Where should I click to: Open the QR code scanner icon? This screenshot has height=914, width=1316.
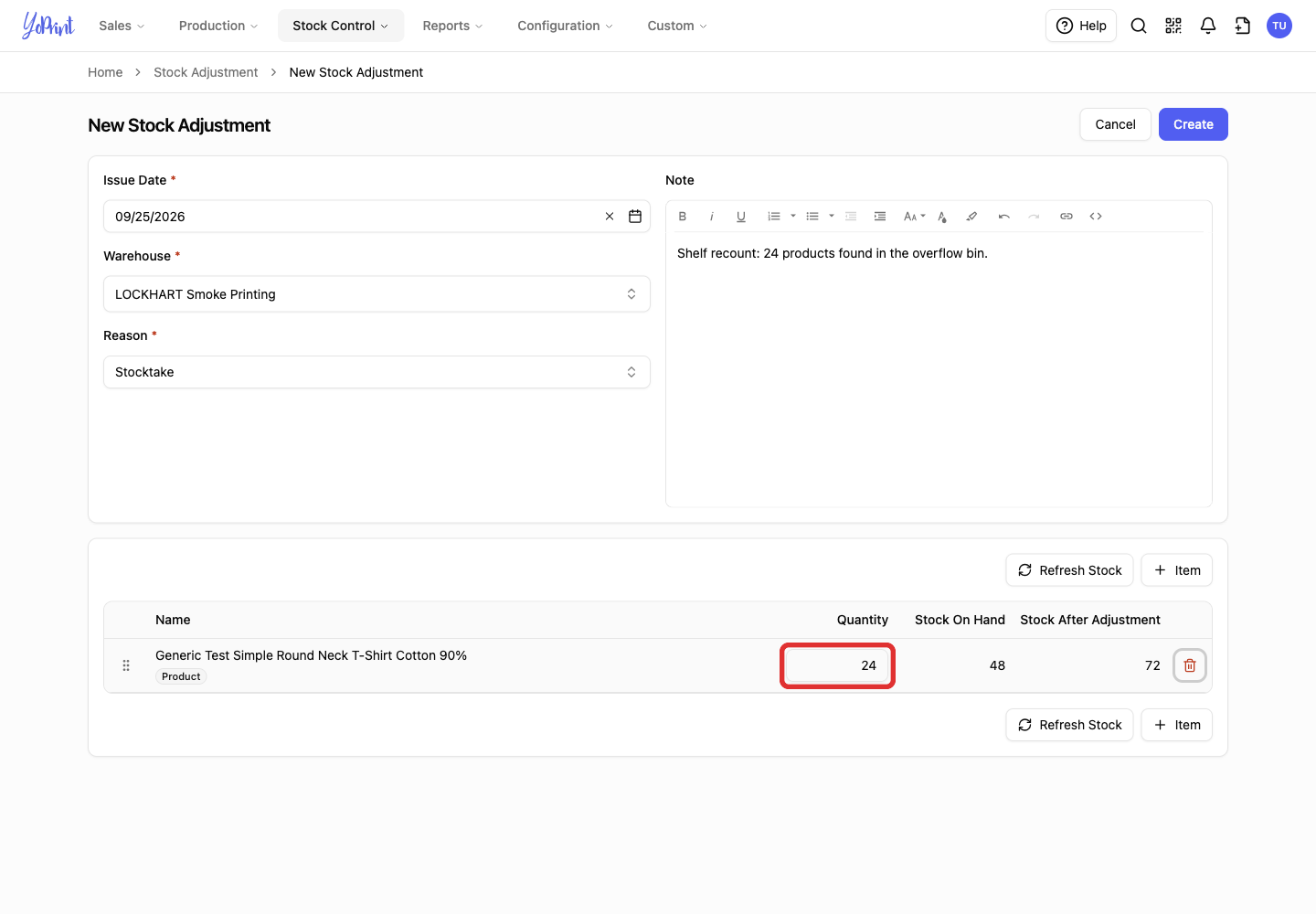(1173, 26)
